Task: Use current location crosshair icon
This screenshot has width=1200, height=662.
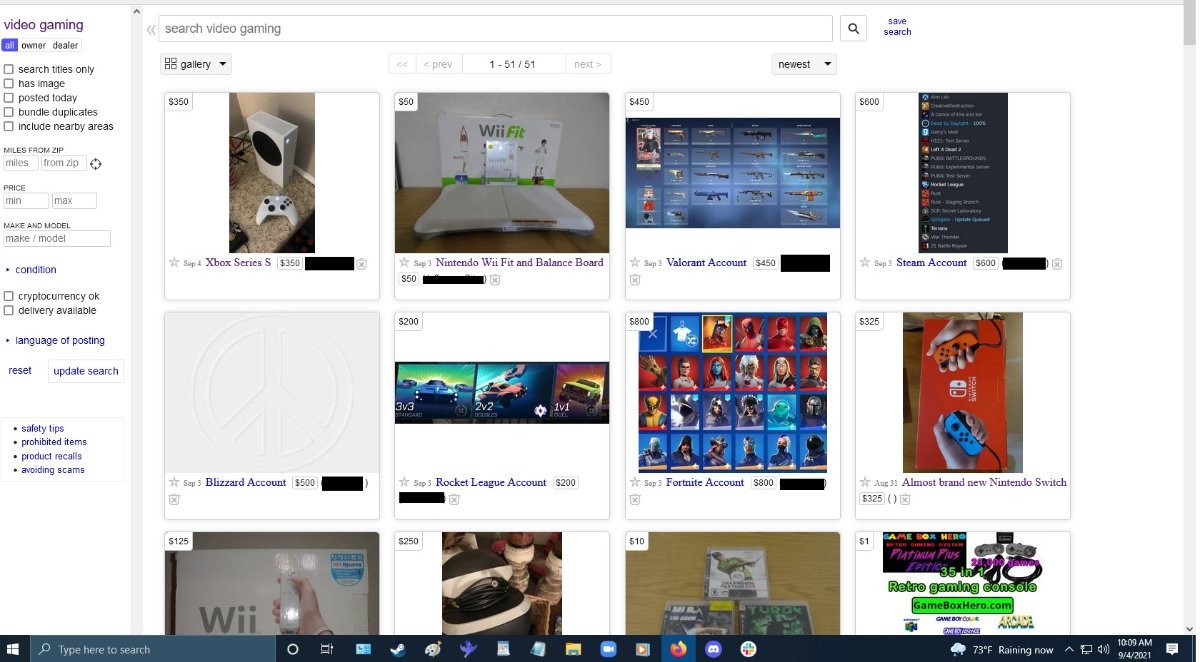Action: click(x=96, y=164)
